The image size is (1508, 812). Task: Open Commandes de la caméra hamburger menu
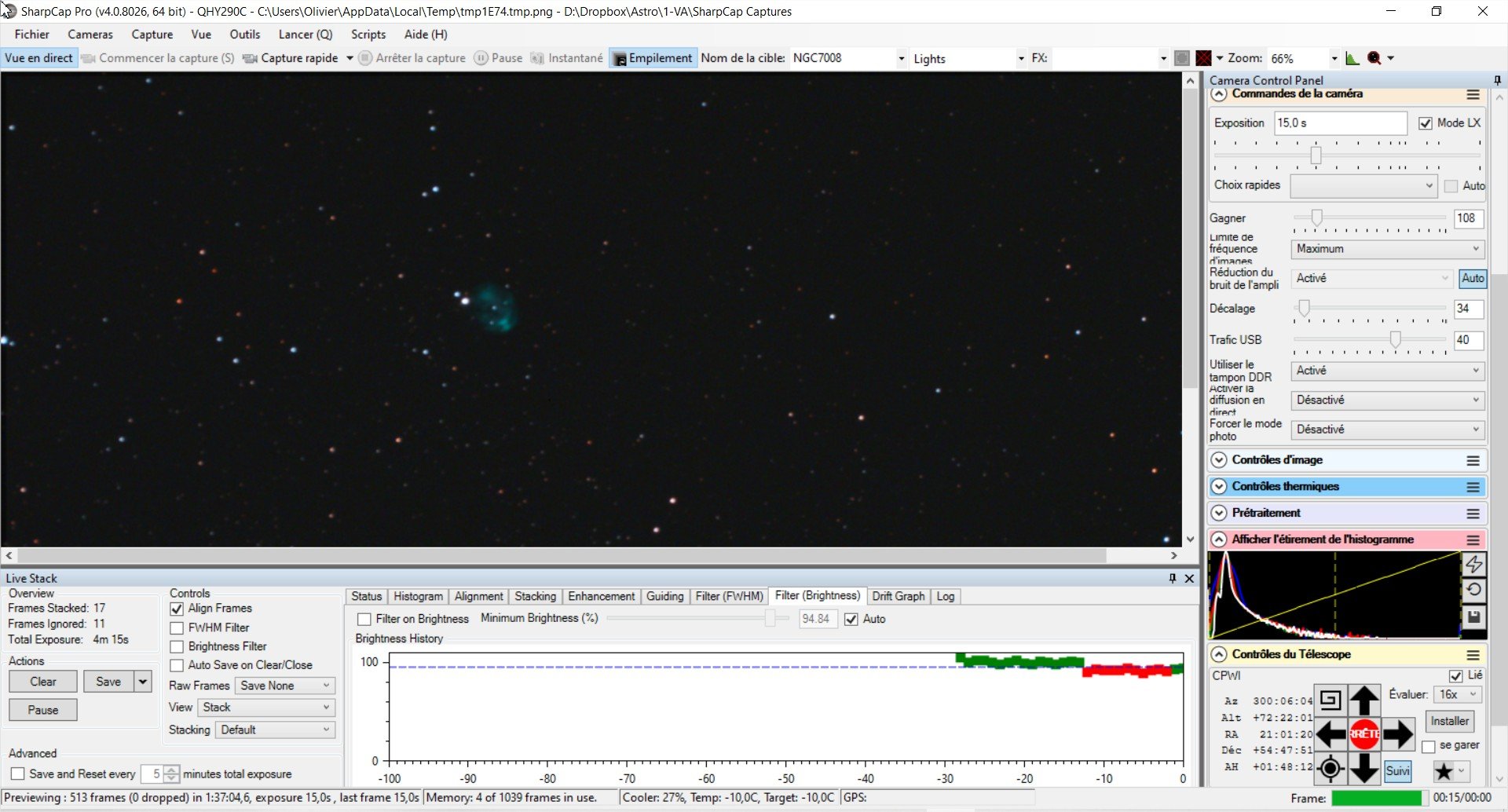click(x=1473, y=94)
